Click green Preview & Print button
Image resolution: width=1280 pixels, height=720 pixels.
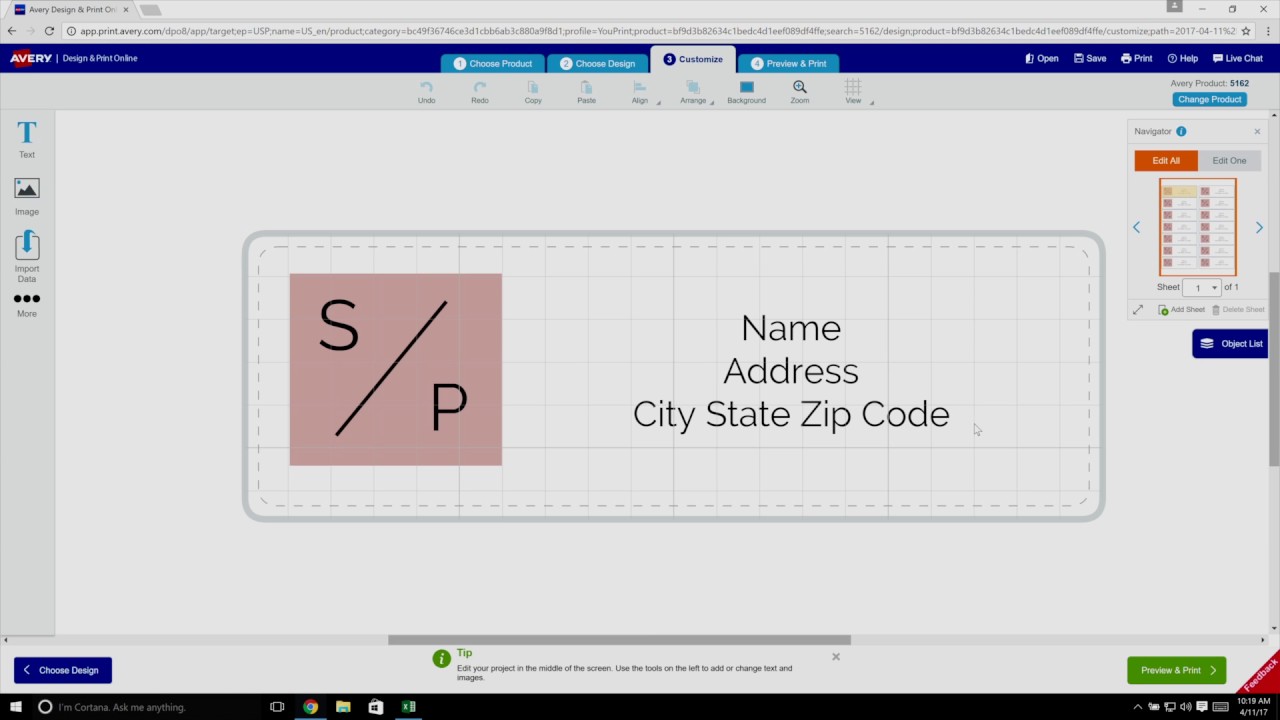pyautogui.click(x=1176, y=670)
